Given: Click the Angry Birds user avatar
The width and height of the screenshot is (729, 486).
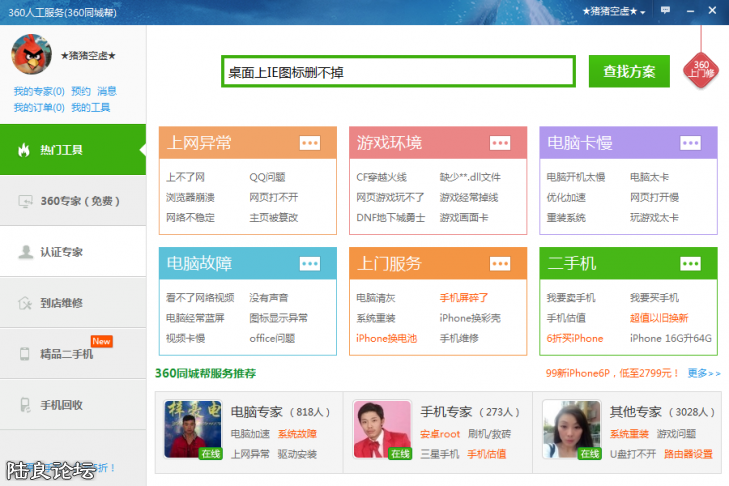Looking at the screenshot, I should 32,54.
